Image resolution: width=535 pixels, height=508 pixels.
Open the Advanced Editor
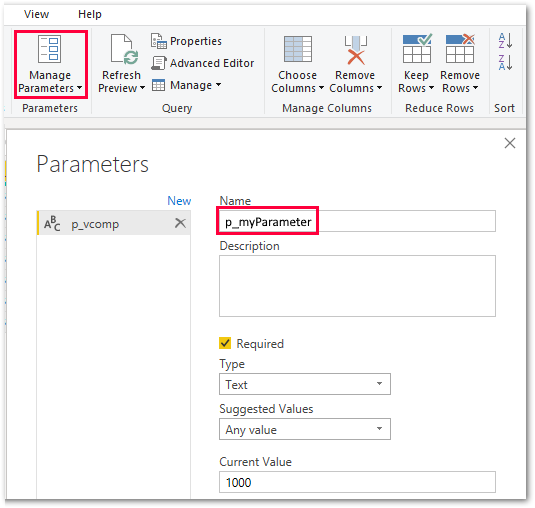click(203, 63)
